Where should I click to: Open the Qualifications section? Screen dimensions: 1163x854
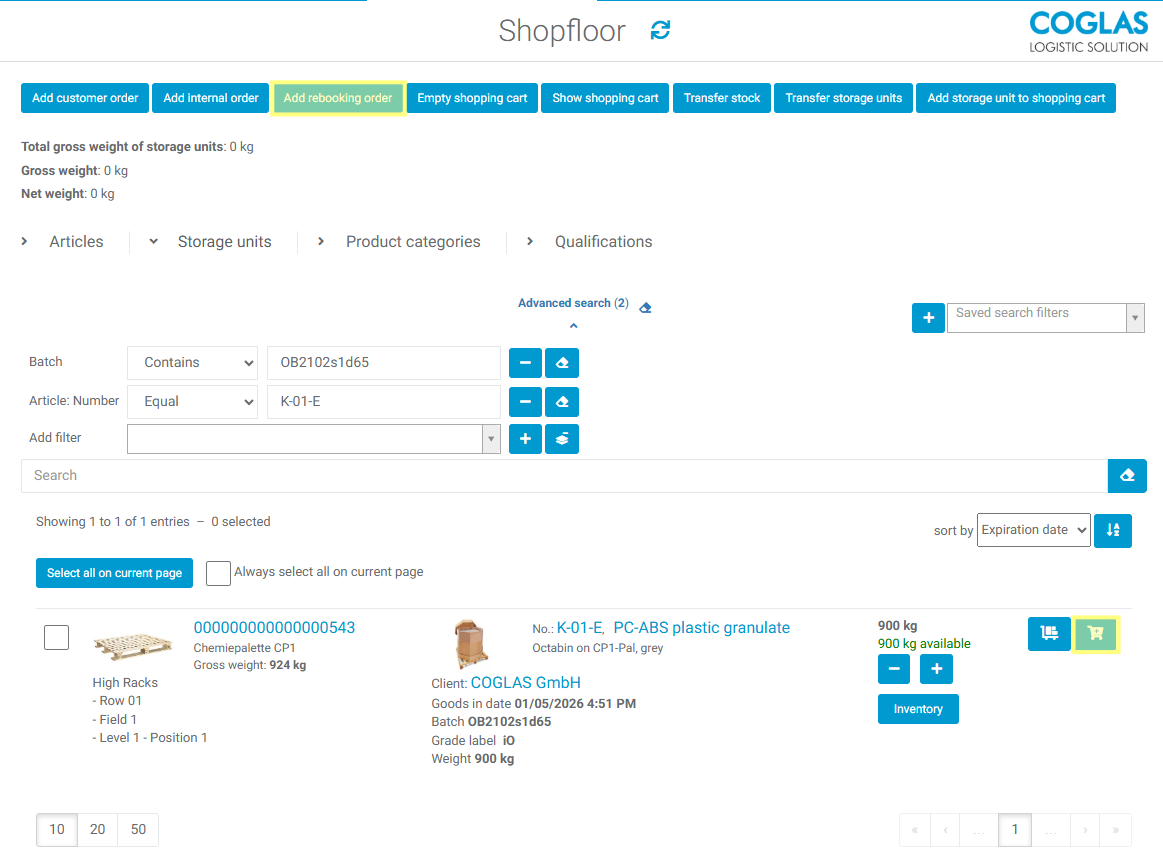point(603,241)
